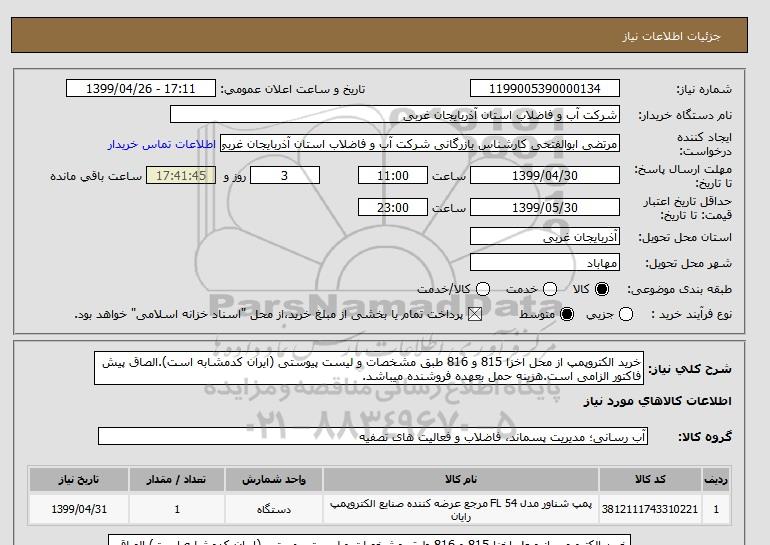Click the اطلاعات کالاهای مورد نیاز heading

pos(658,401)
